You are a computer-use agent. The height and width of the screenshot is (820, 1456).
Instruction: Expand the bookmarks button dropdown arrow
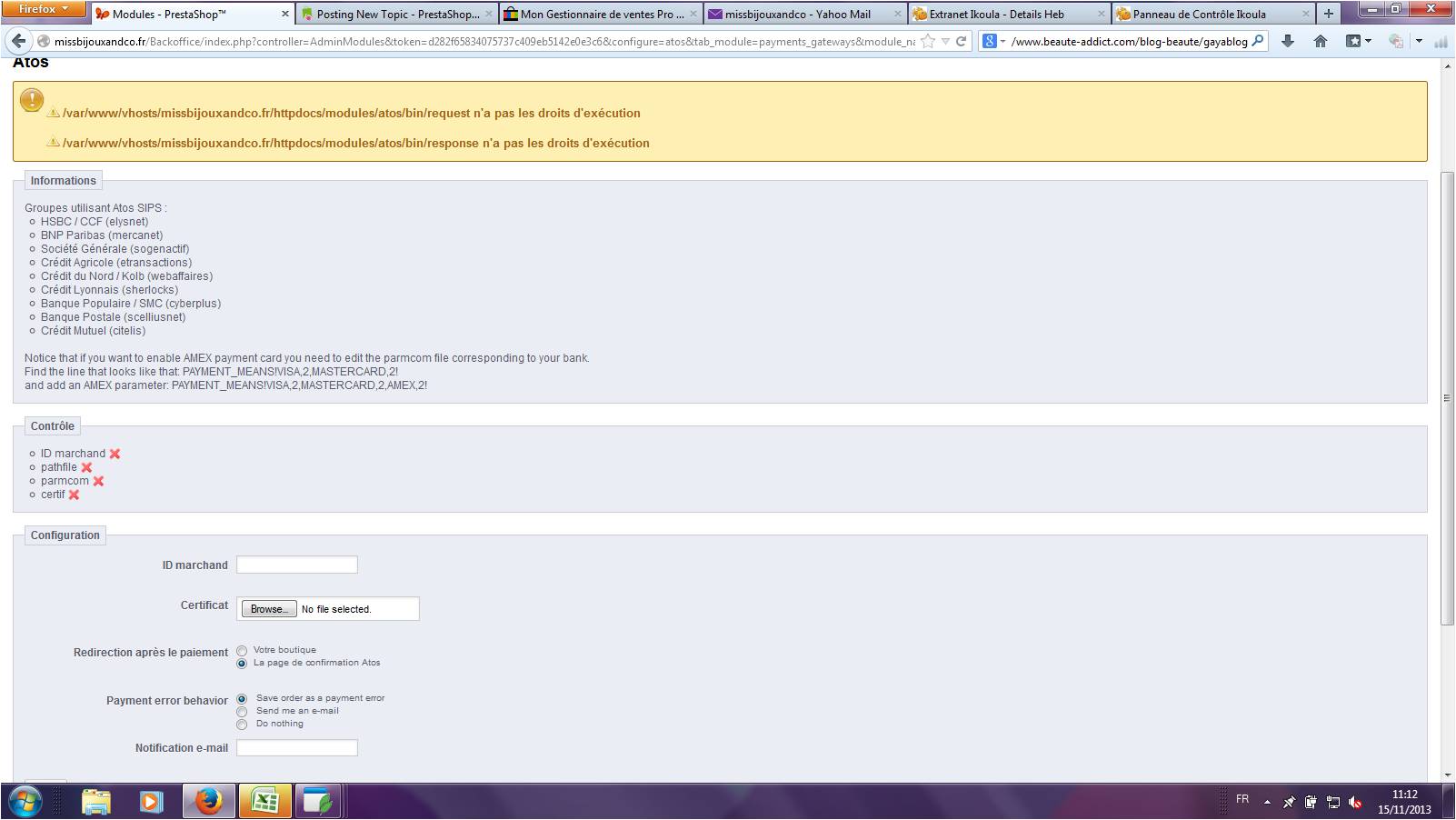click(1367, 41)
